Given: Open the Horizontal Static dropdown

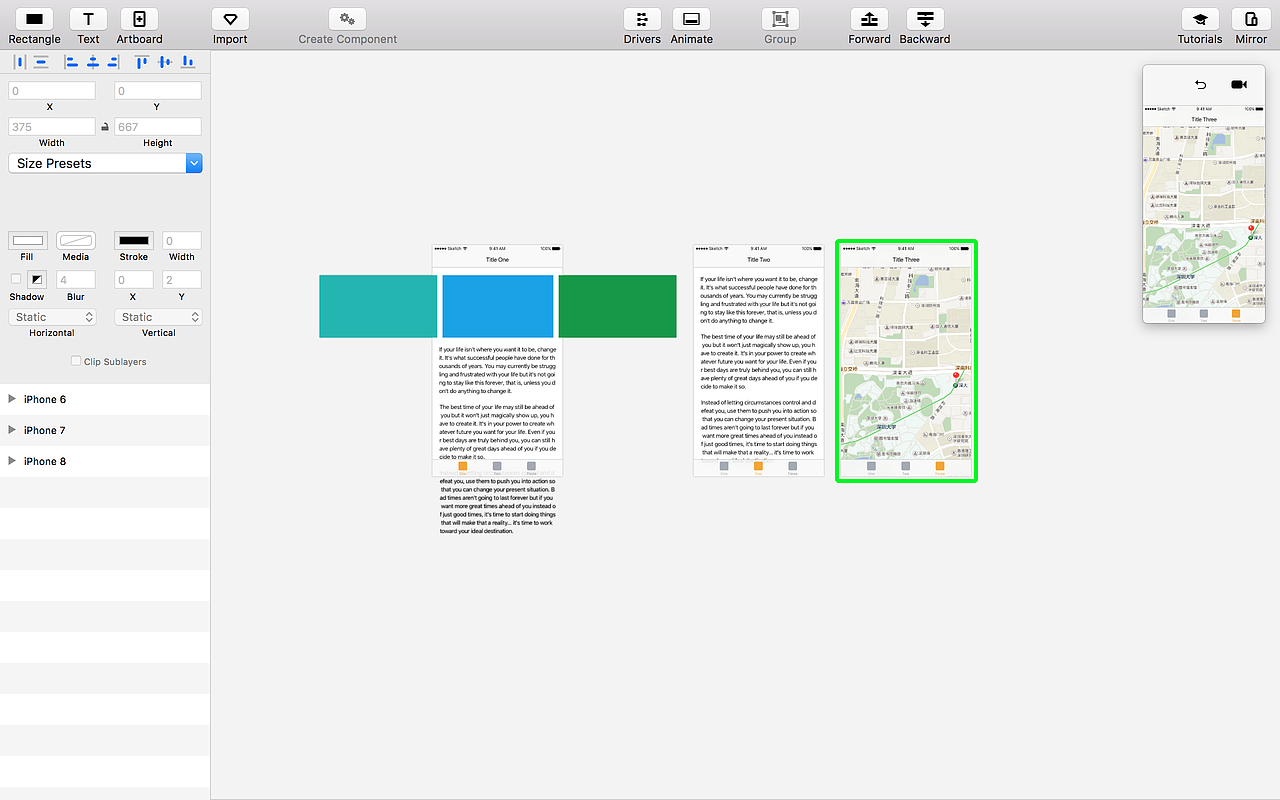Looking at the screenshot, I should point(52,317).
